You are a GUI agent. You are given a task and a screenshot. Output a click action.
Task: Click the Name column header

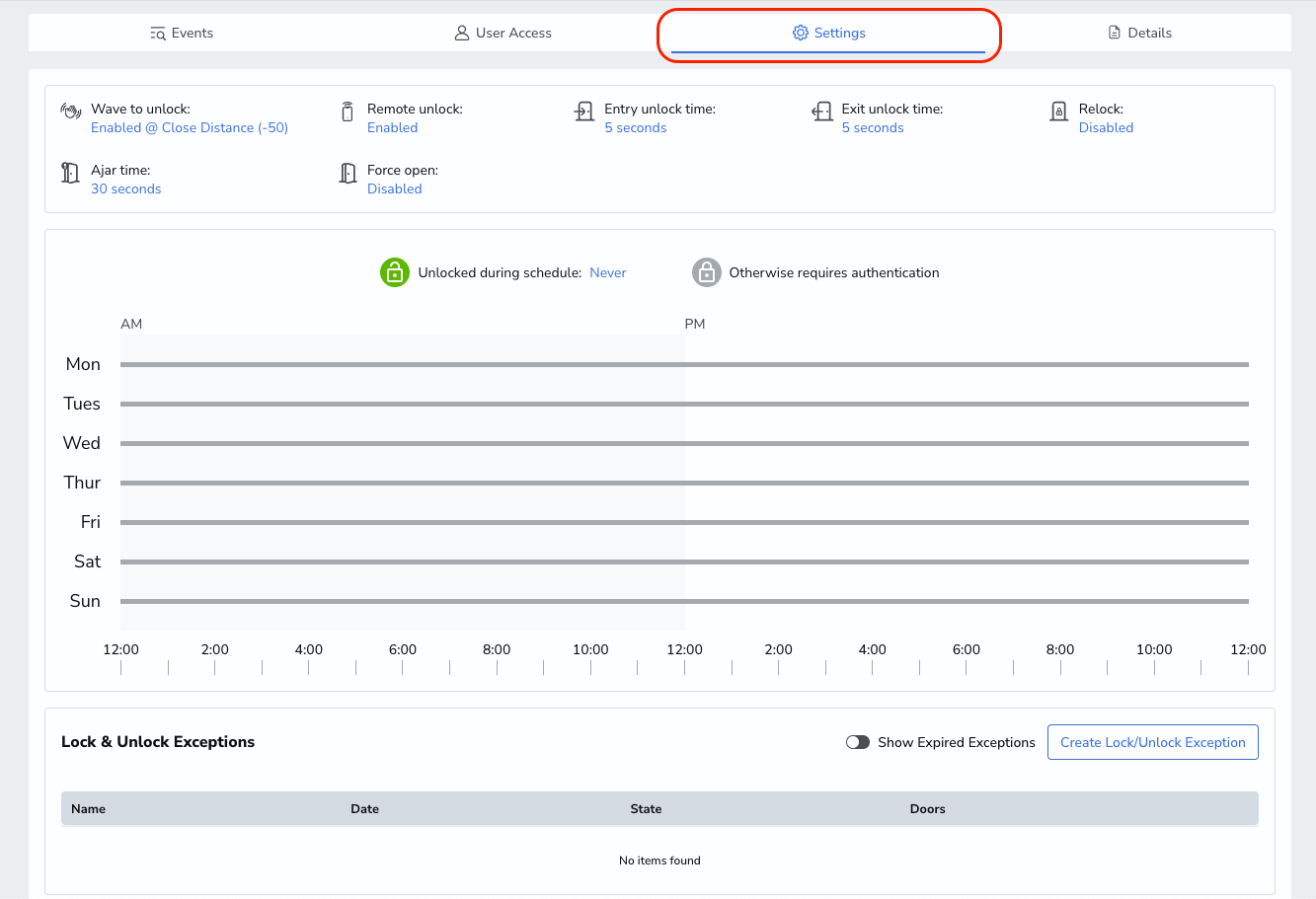coord(88,808)
